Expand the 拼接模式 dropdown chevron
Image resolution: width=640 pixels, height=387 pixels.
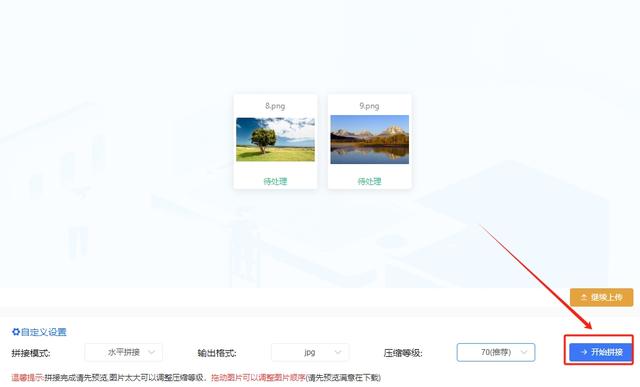tap(151, 352)
